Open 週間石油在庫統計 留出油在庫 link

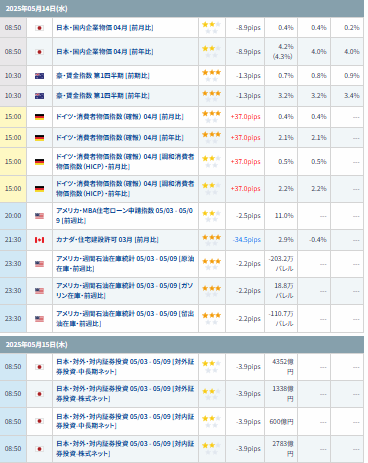pyautogui.click(x=125, y=319)
